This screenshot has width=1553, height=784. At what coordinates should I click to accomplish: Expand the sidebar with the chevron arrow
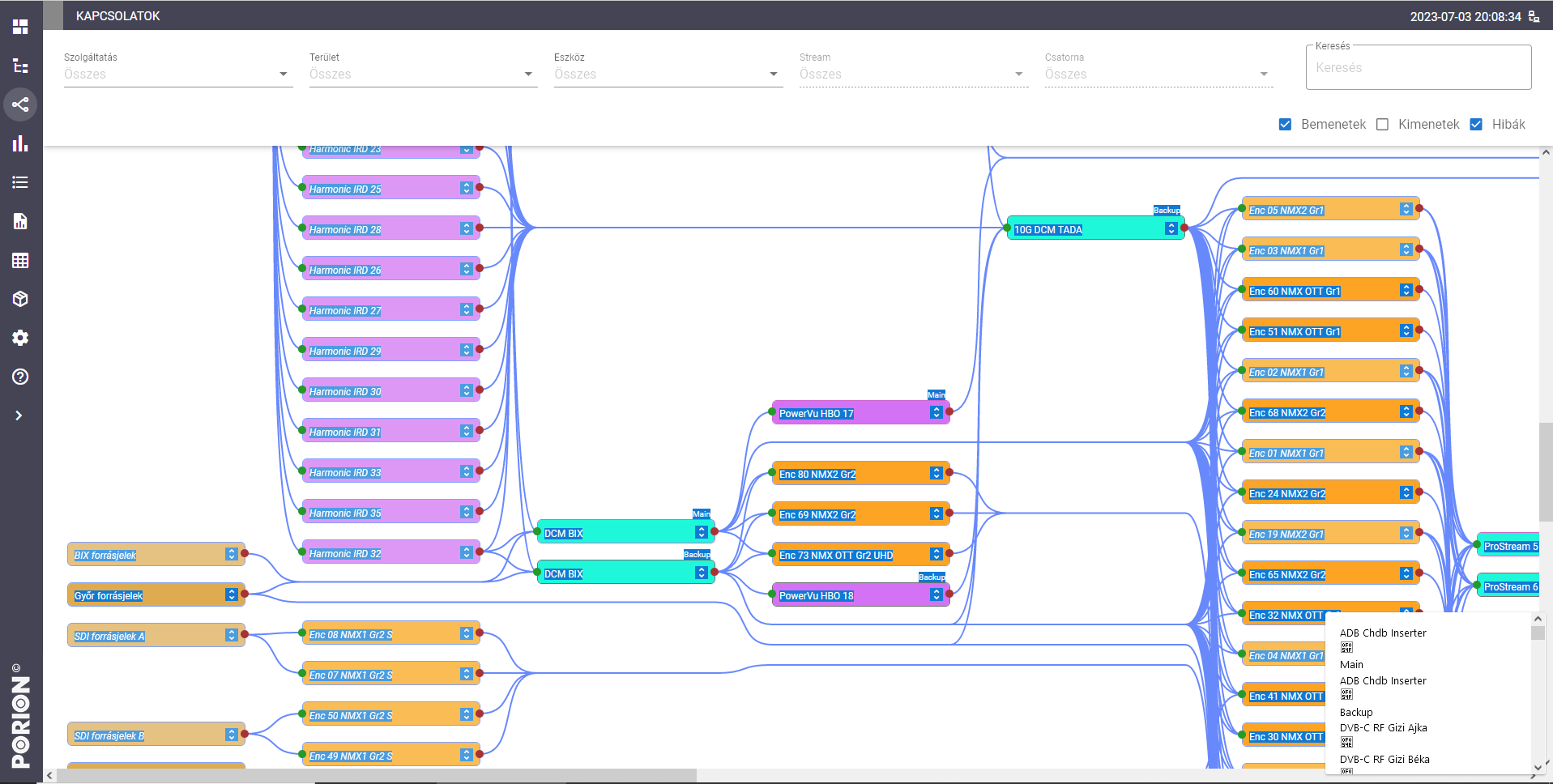tap(19, 415)
